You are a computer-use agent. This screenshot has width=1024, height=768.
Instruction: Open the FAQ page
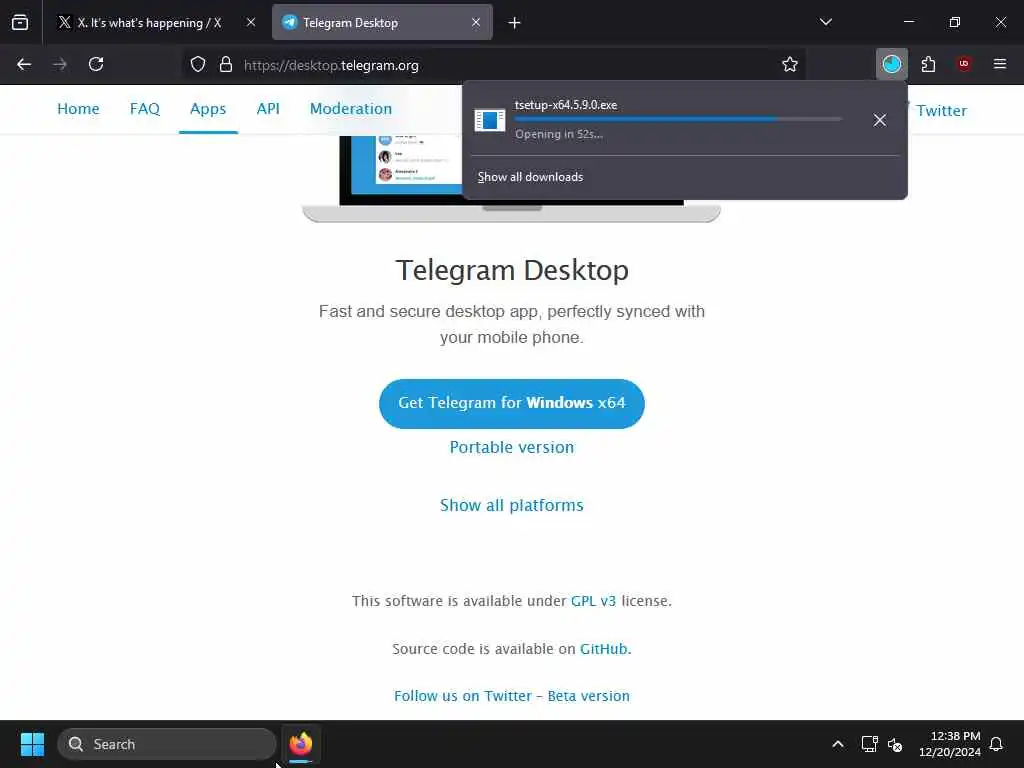[x=145, y=109]
